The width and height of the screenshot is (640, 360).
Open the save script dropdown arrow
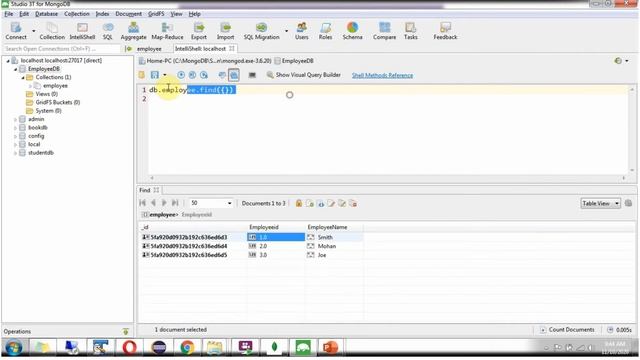(164, 75)
